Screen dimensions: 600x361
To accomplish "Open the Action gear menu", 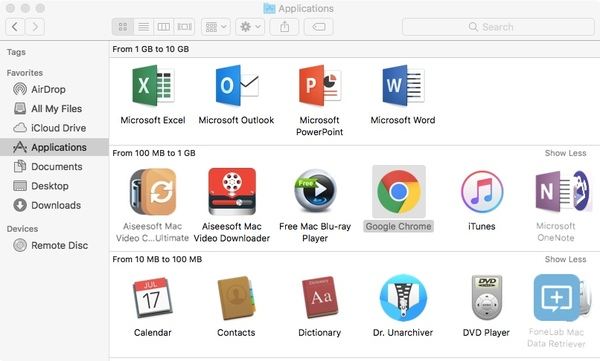I will coord(250,27).
